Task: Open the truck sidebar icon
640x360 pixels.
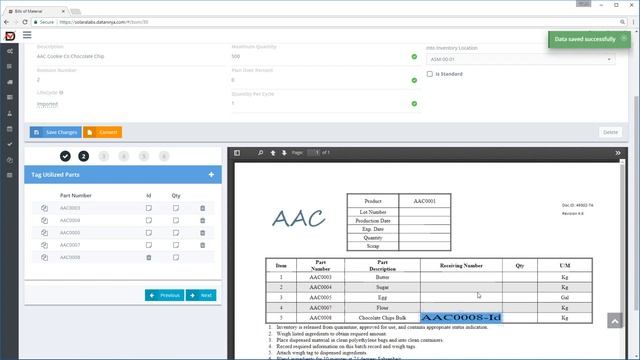Action: (10, 82)
